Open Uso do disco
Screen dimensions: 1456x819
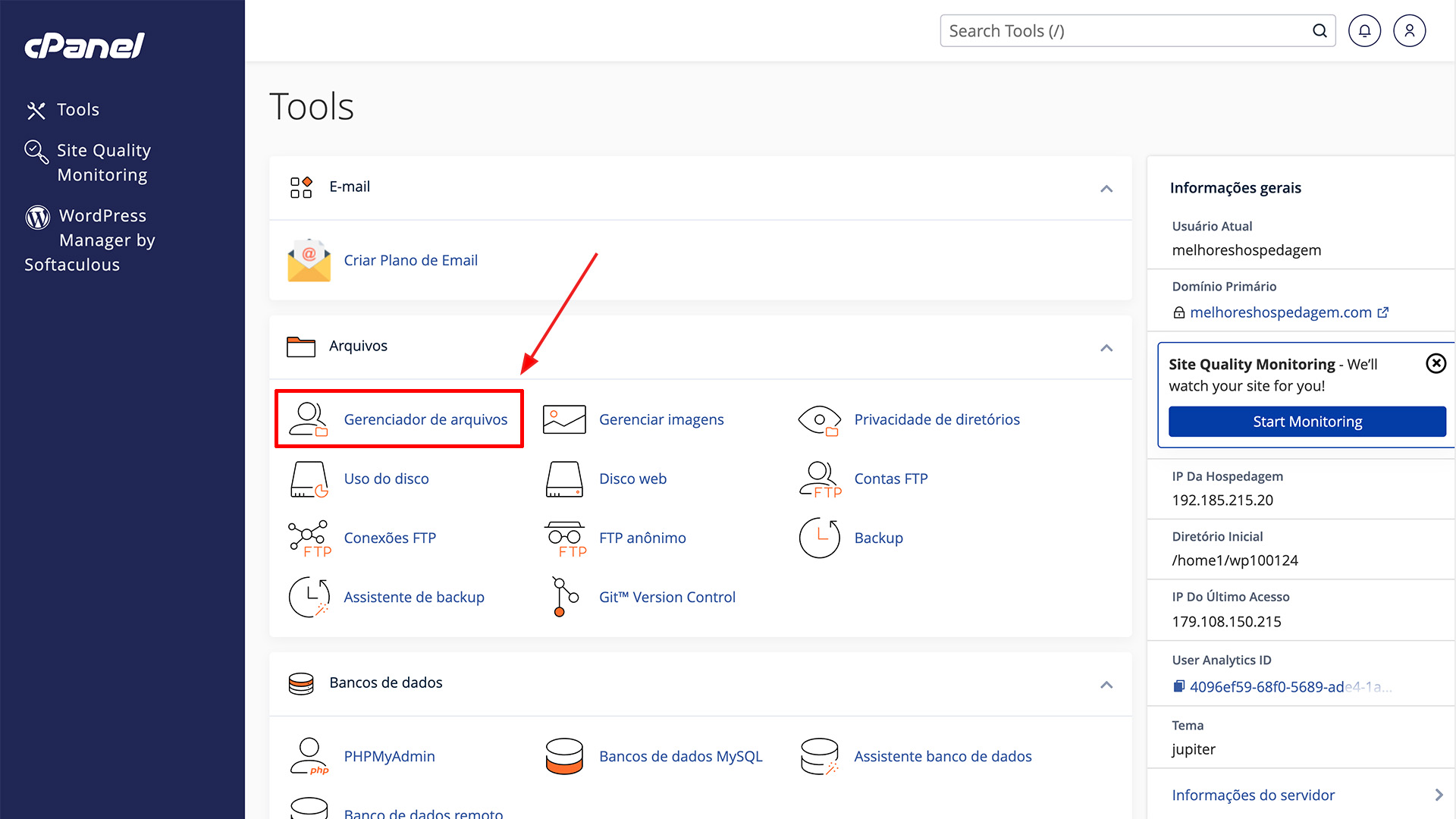click(x=386, y=479)
